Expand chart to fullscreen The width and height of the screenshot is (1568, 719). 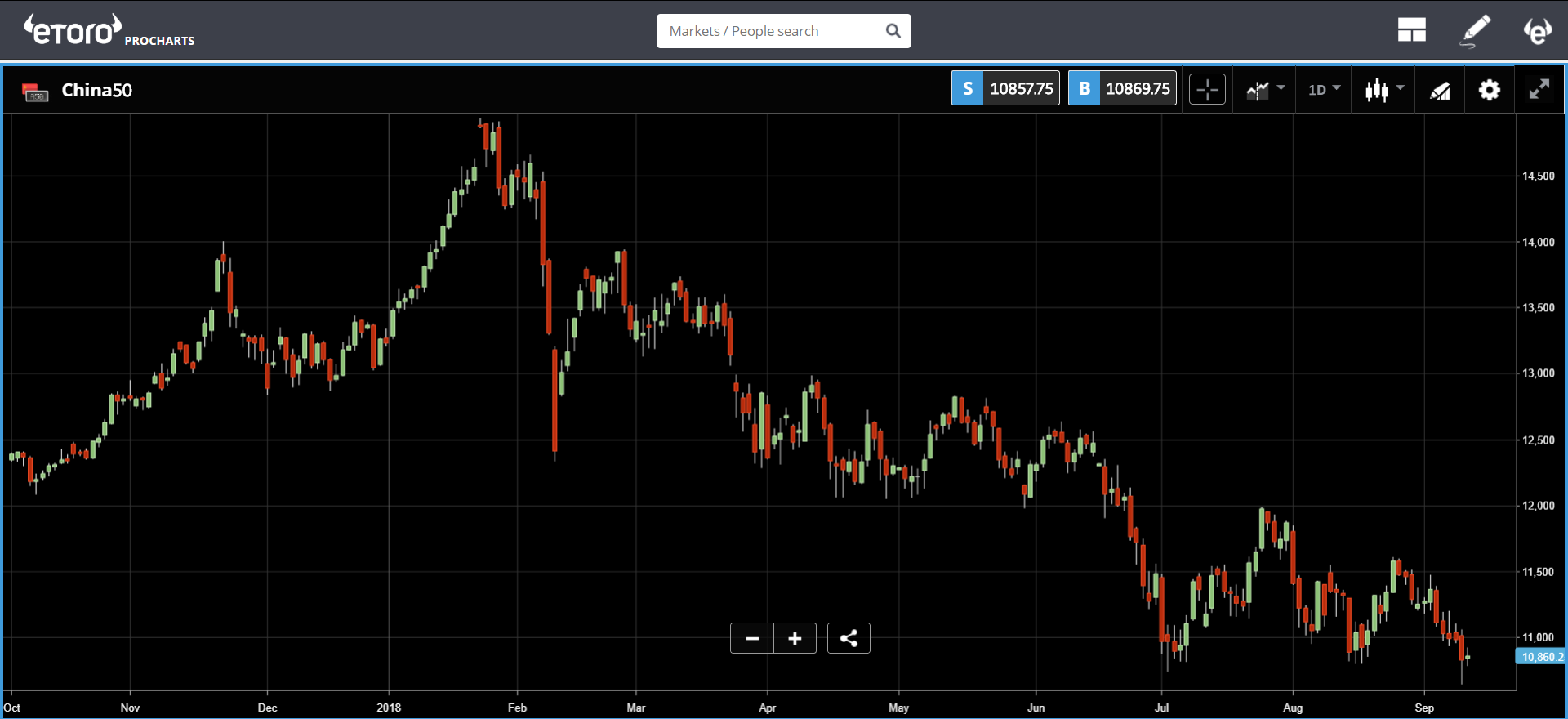pos(1539,89)
